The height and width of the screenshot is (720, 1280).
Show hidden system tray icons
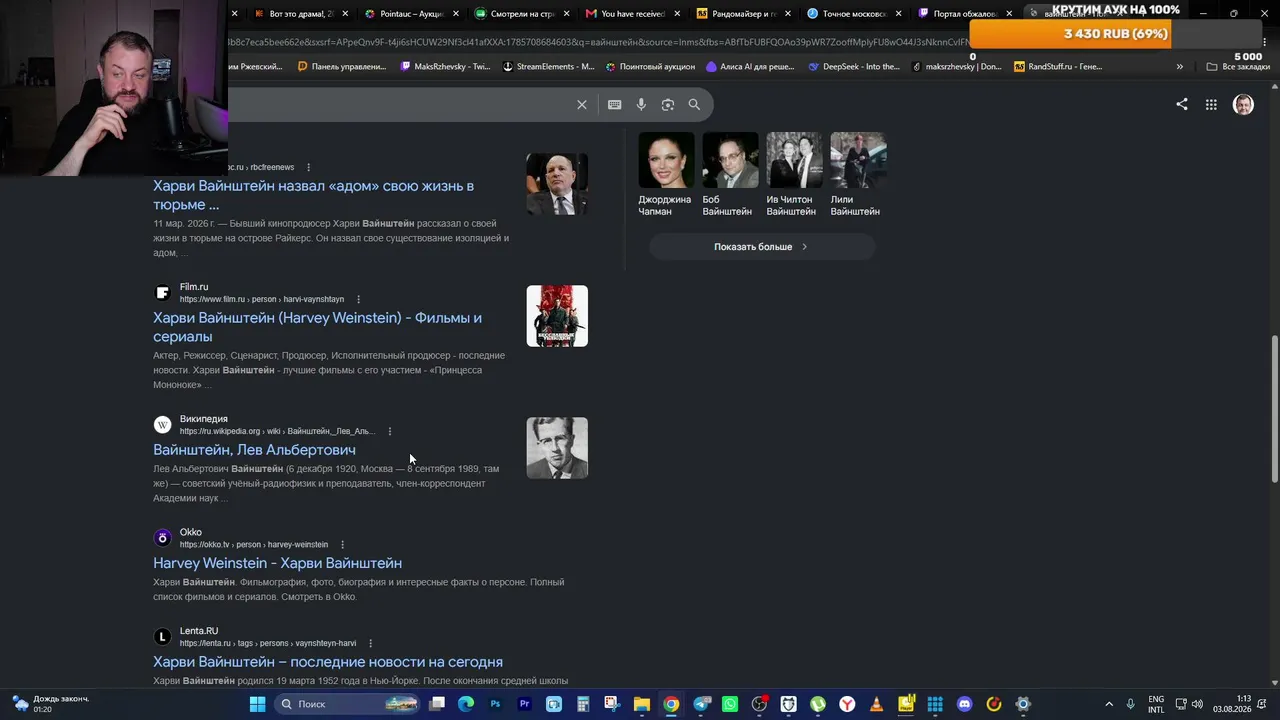[x=1109, y=704]
